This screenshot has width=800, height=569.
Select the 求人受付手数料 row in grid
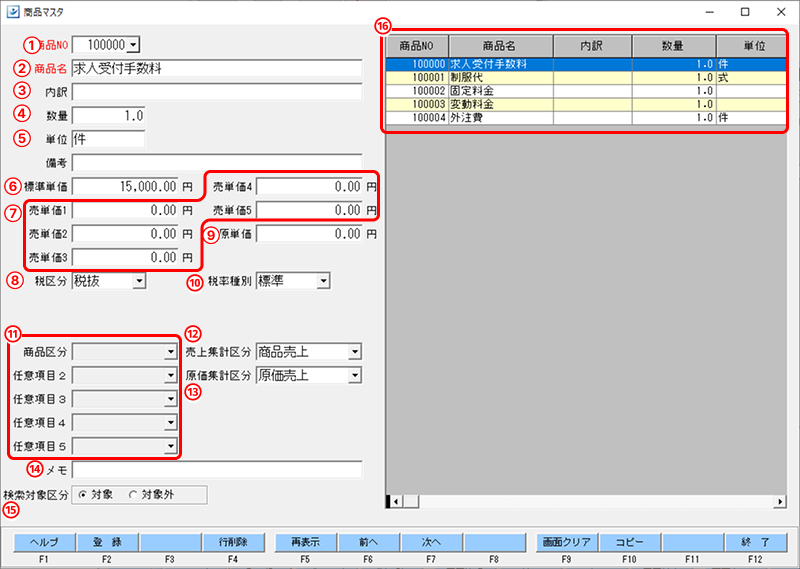(x=586, y=64)
